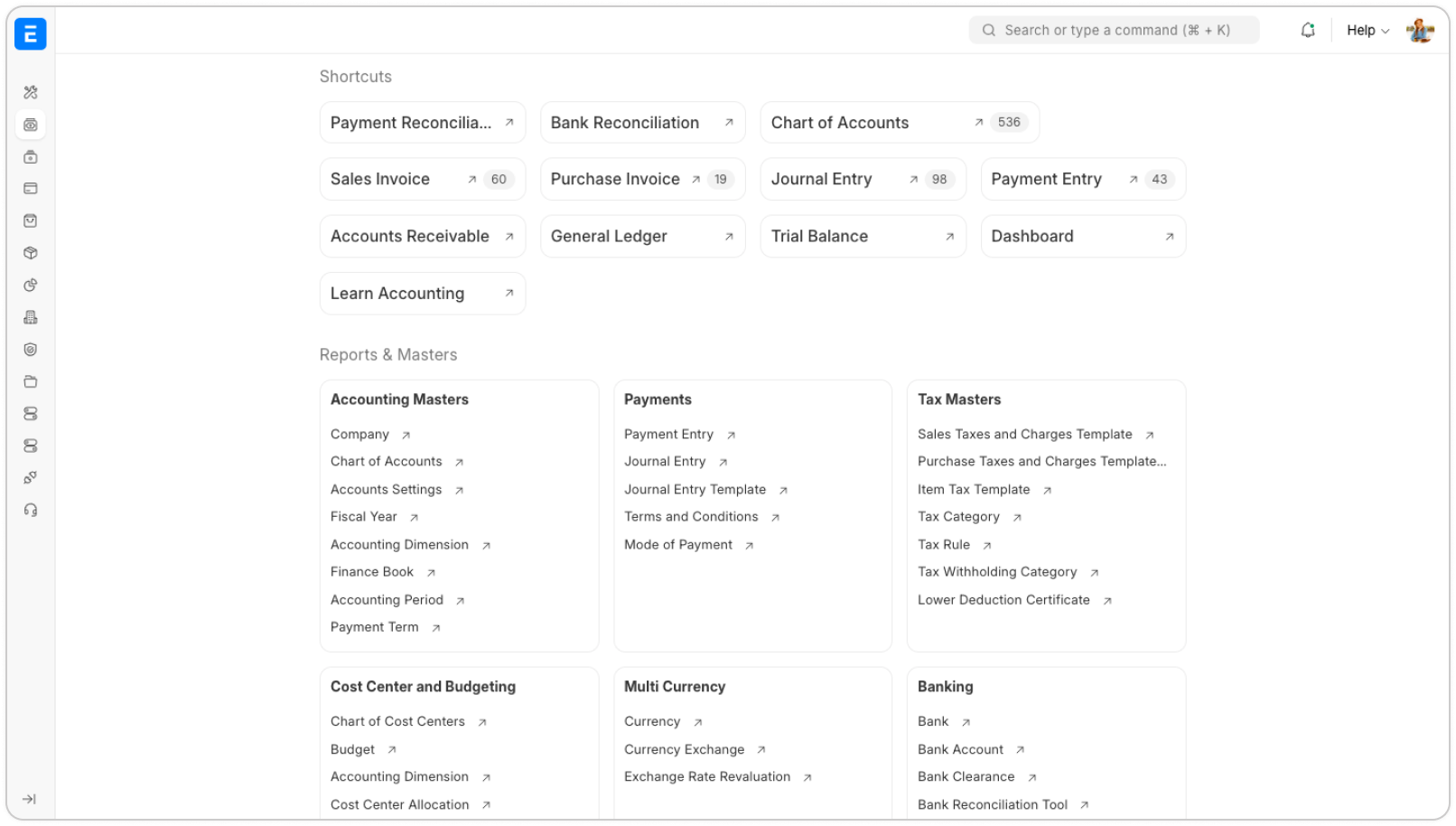Focus the search or command bar

click(1115, 31)
